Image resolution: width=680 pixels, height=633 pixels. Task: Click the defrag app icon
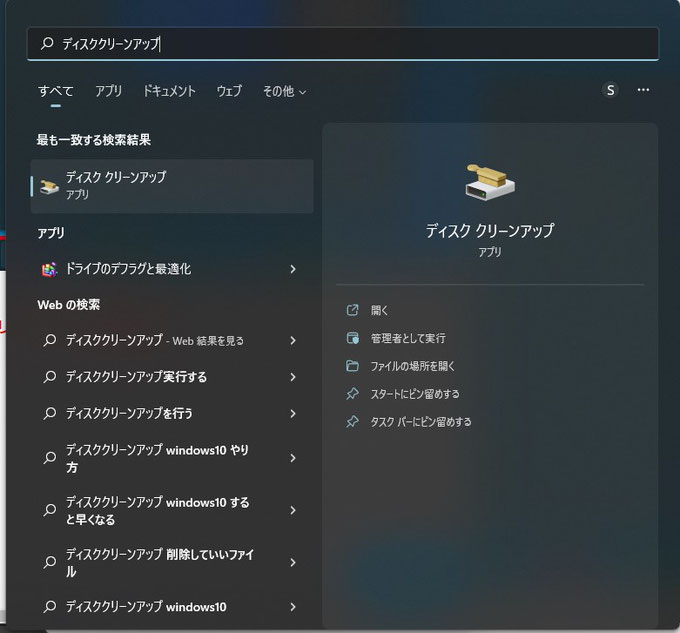(x=49, y=269)
